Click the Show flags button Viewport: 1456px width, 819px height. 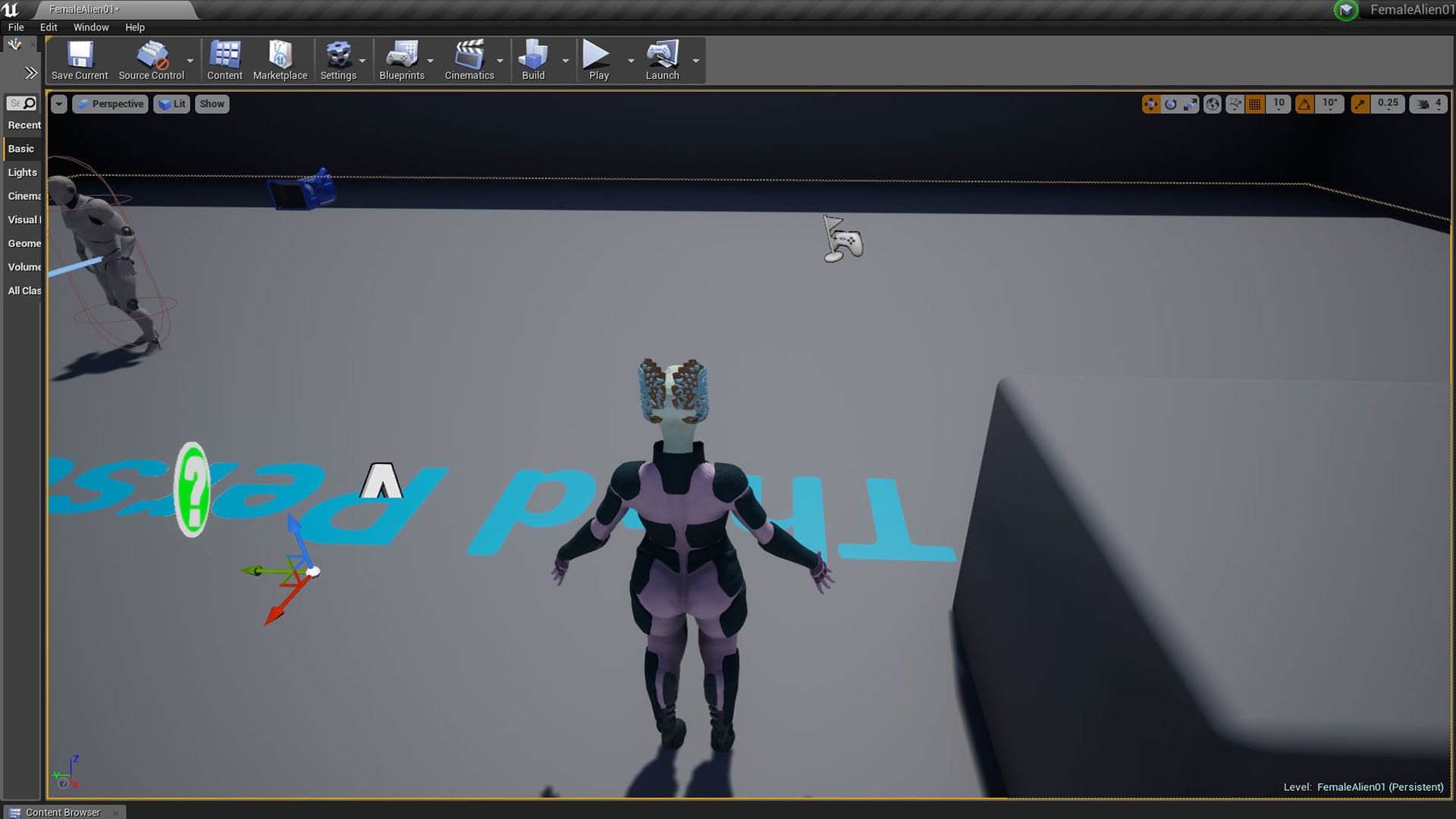(x=212, y=104)
